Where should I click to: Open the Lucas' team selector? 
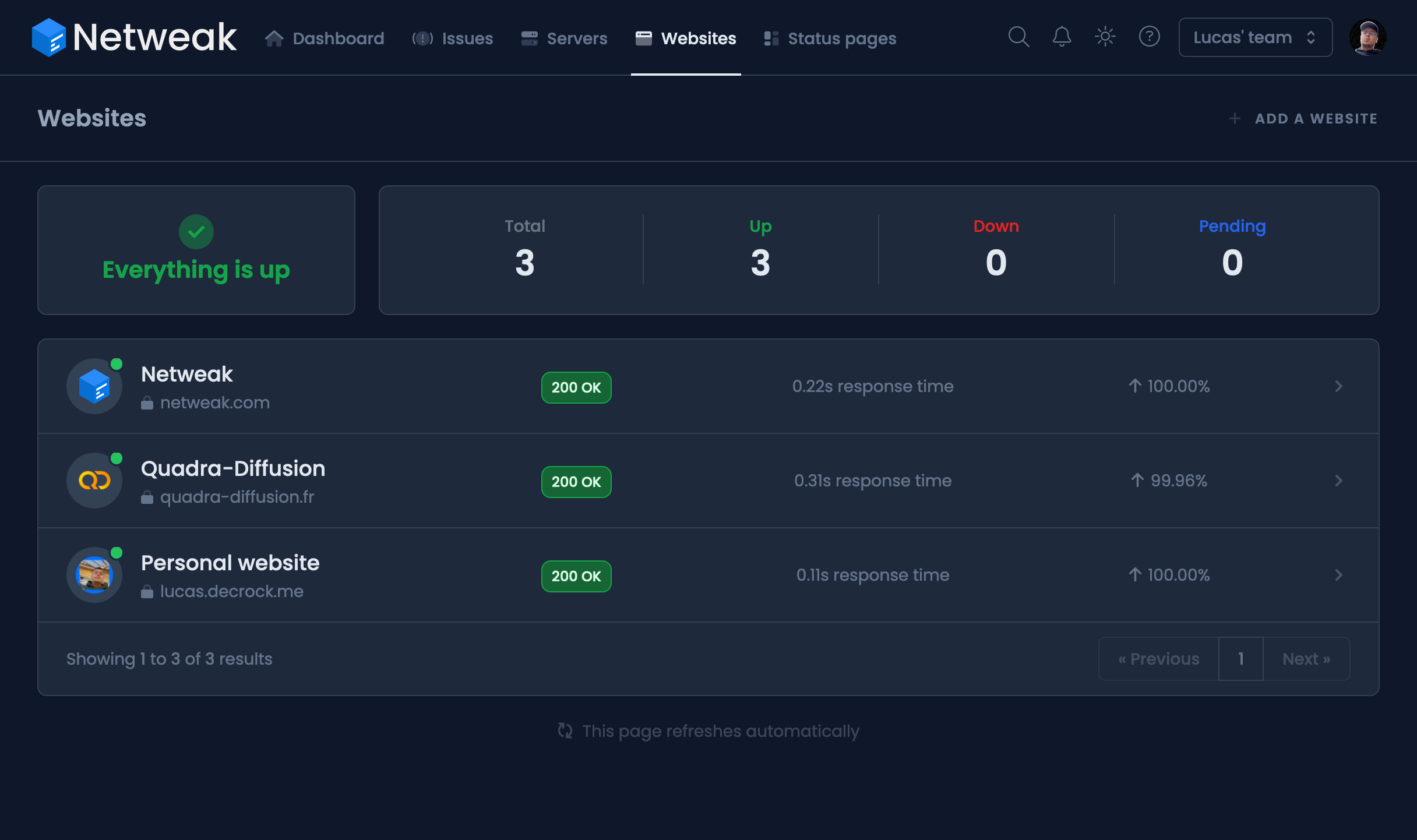pyautogui.click(x=1254, y=37)
